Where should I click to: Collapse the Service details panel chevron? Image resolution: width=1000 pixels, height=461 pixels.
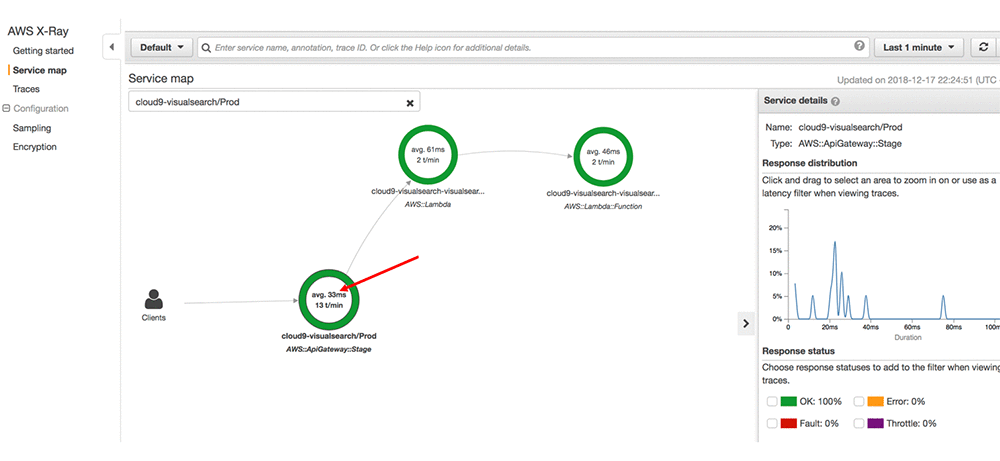[x=746, y=323]
